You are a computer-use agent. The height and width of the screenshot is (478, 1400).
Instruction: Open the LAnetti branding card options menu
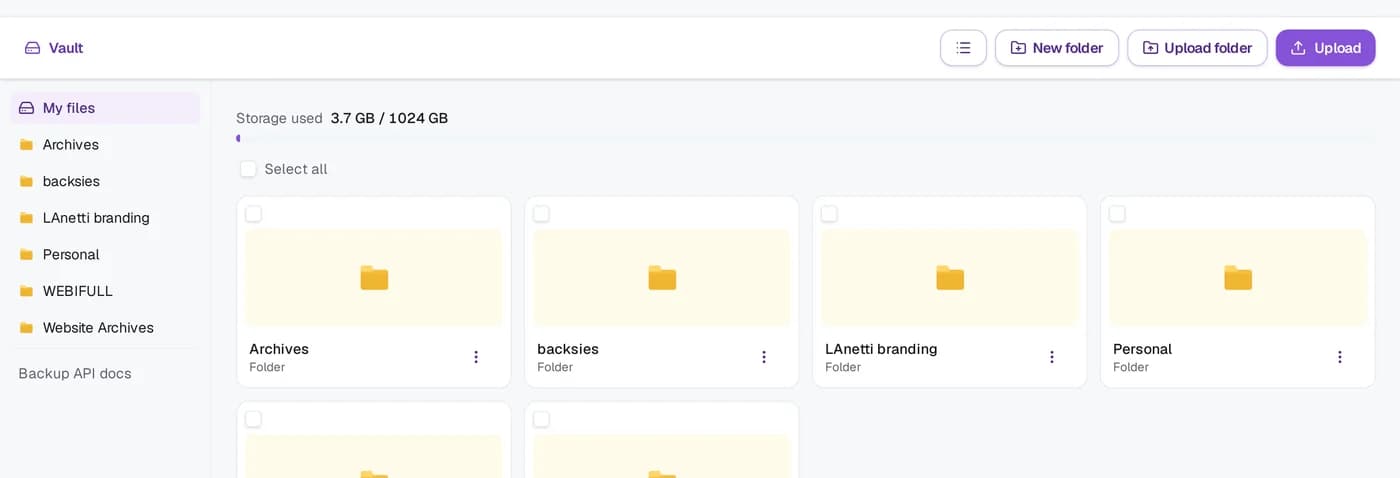(1052, 357)
